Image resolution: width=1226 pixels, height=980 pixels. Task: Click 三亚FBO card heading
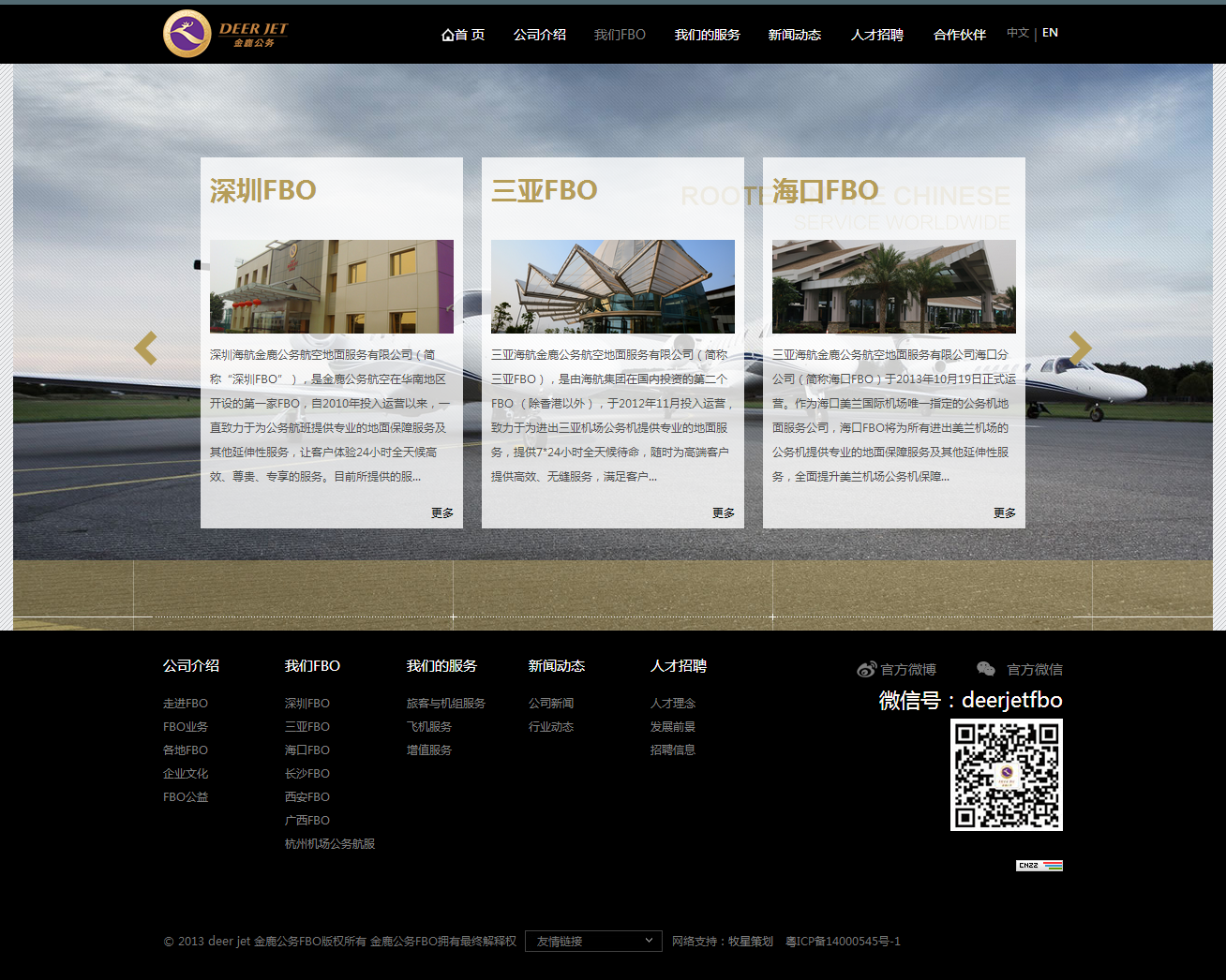545,190
